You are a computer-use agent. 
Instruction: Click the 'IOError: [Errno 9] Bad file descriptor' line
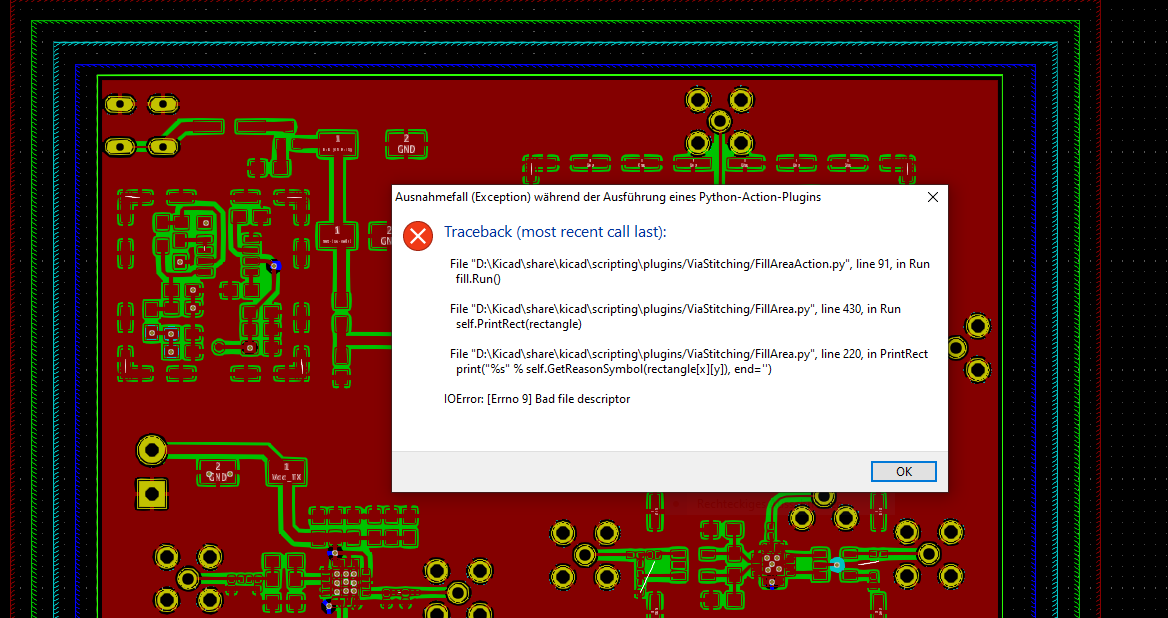[x=537, y=399]
